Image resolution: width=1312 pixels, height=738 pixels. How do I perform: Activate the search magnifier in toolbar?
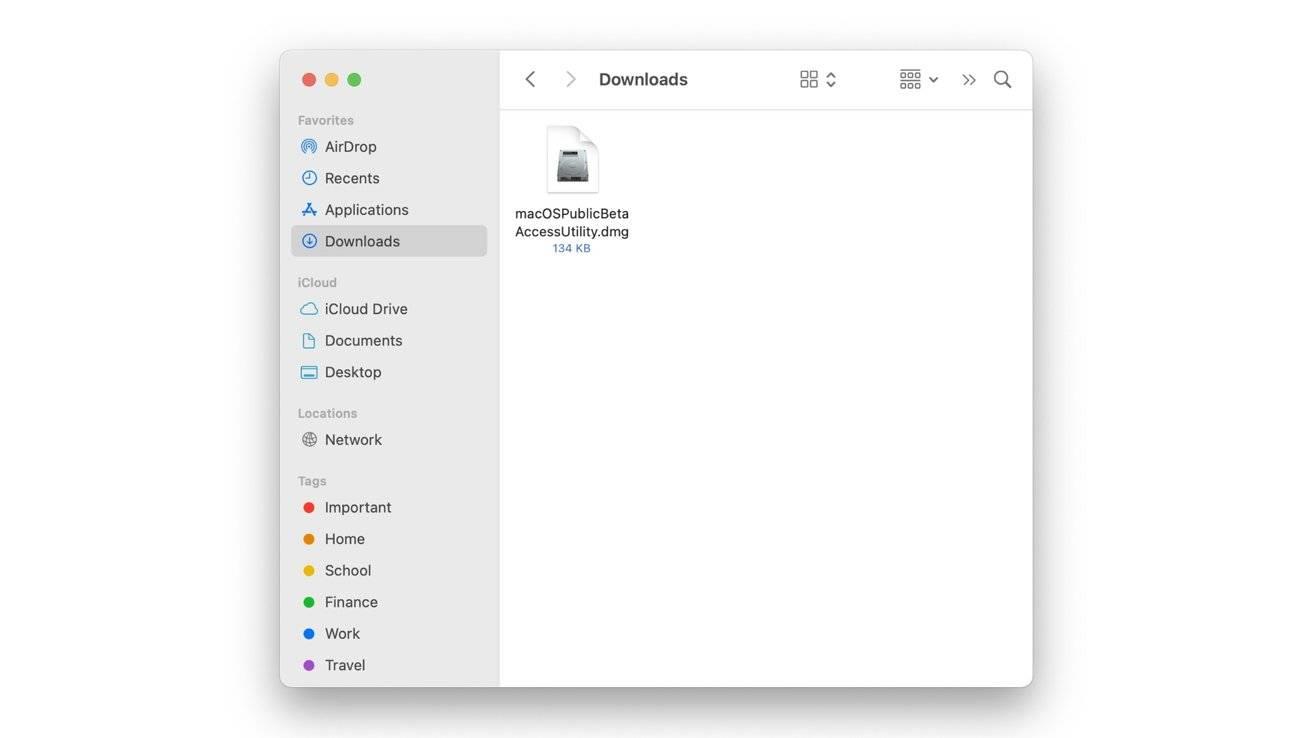coord(1001,78)
